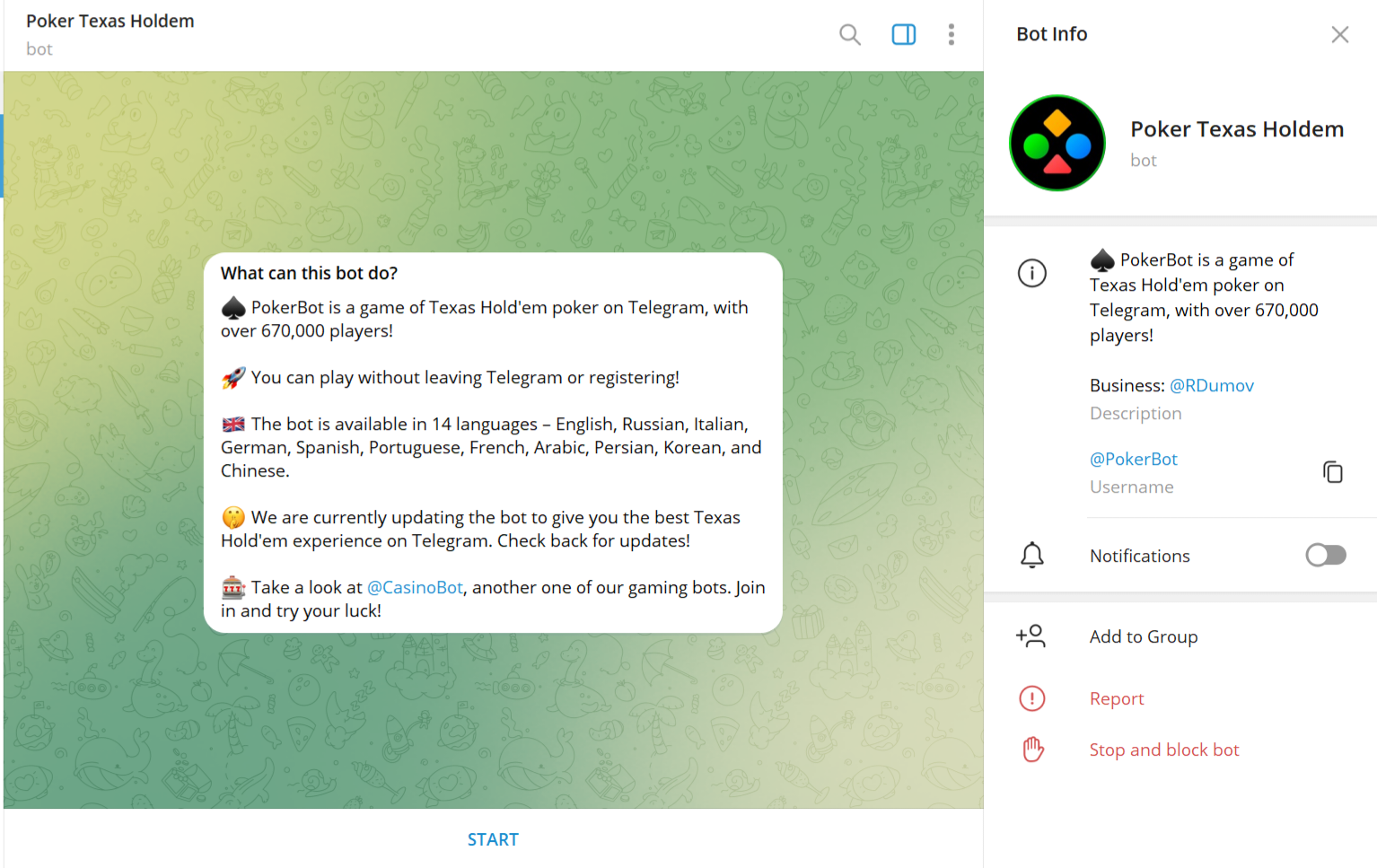Open the three-dot more options menu

coord(952,35)
